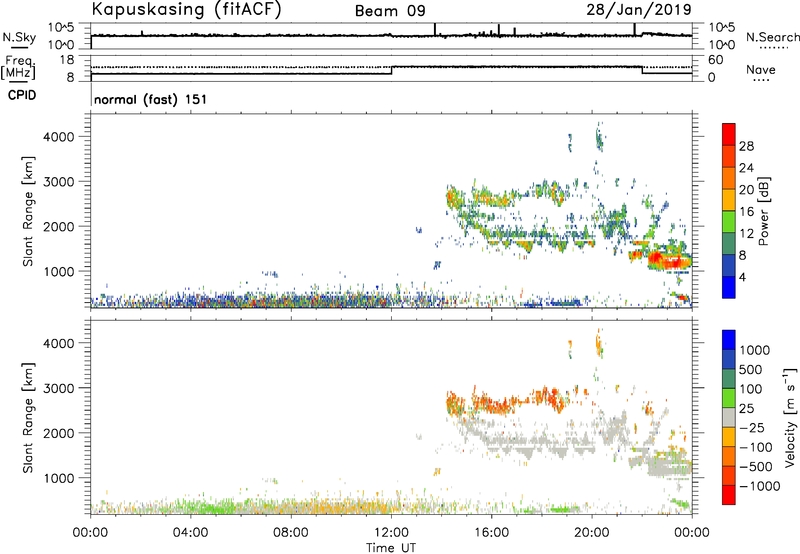The height and width of the screenshot is (554, 800).
Task: Click the yellow segment of power colorbar
Action: pyautogui.click(x=729, y=200)
